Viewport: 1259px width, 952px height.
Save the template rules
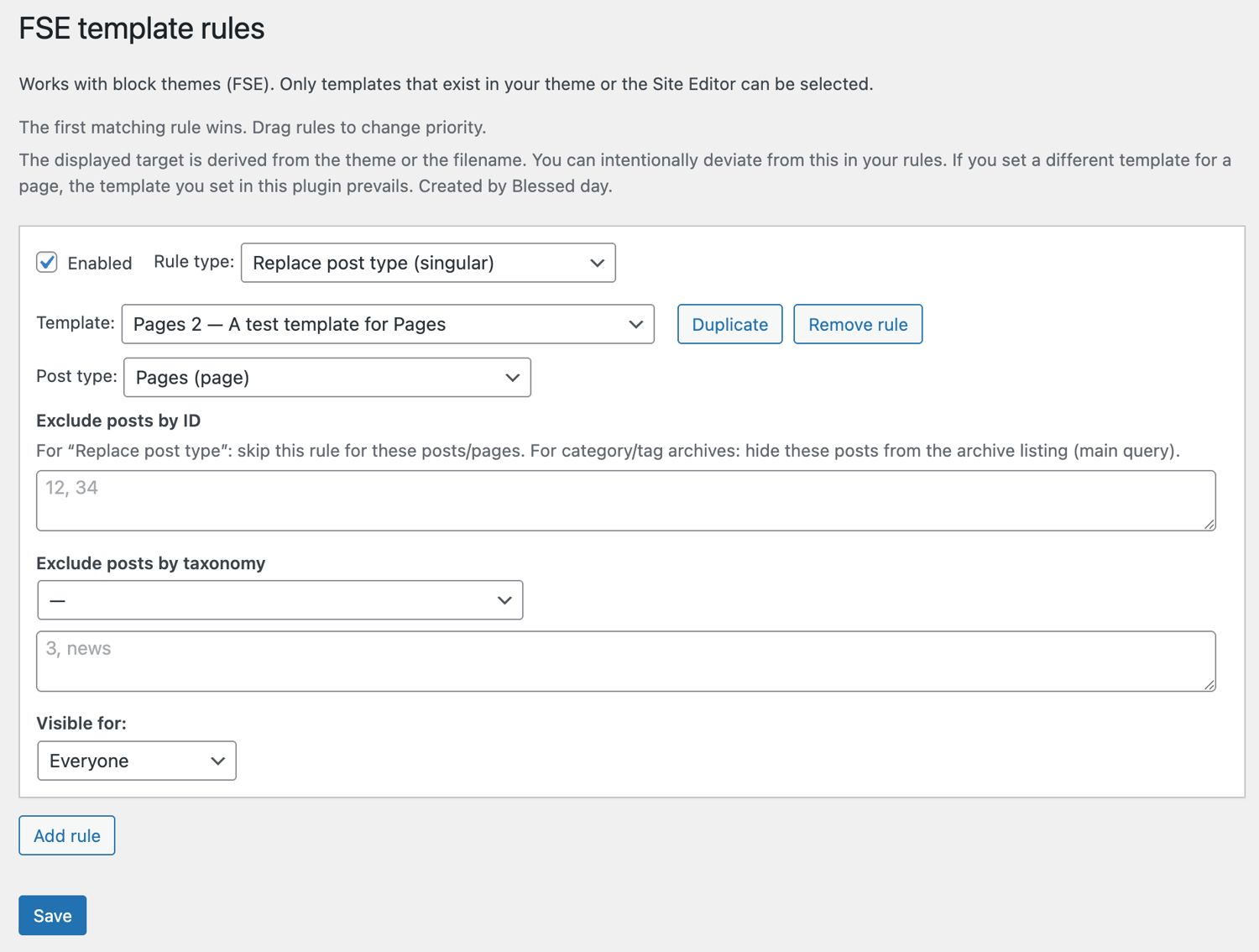coord(52,915)
